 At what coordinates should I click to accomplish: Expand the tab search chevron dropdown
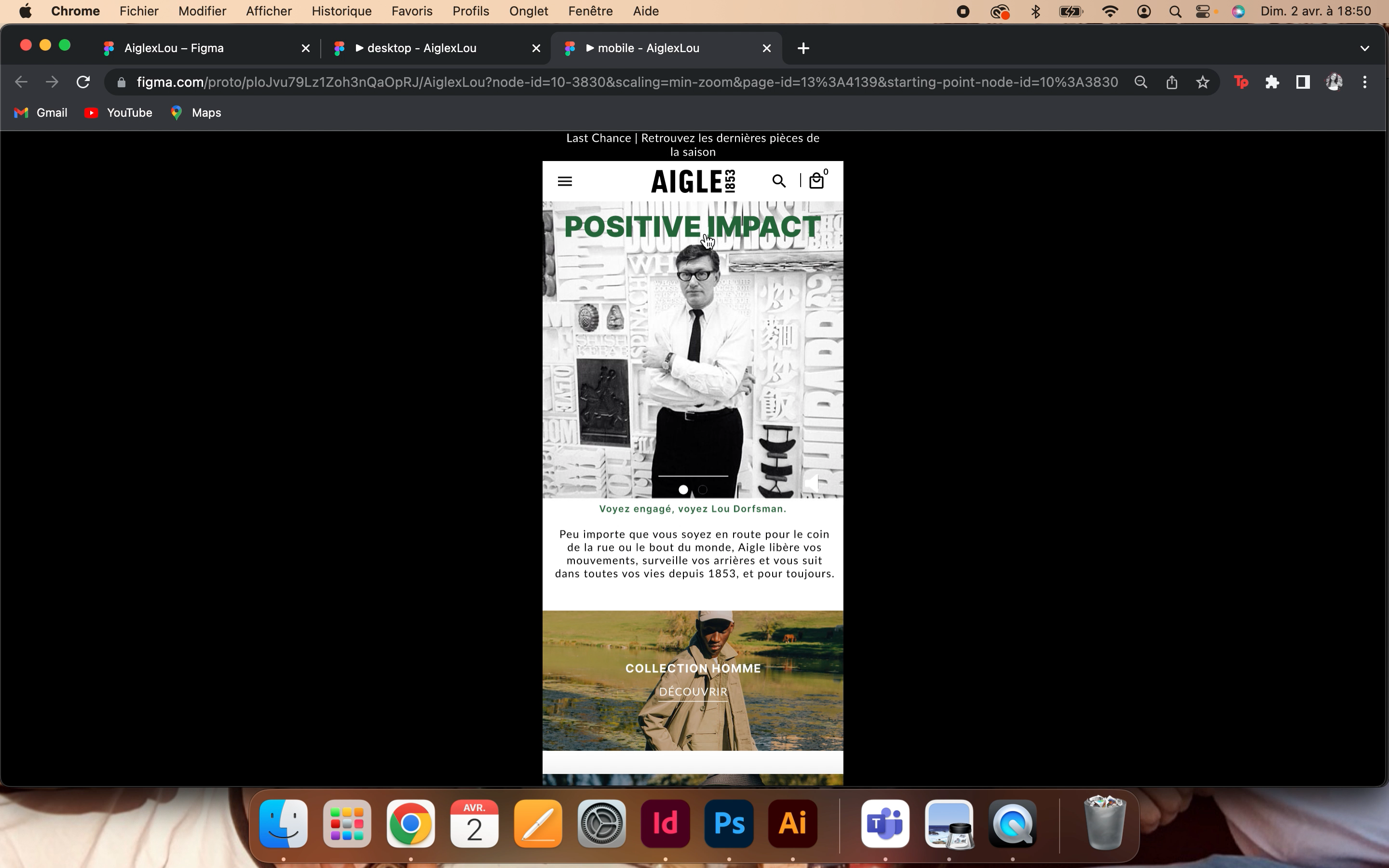pos(1364,48)
